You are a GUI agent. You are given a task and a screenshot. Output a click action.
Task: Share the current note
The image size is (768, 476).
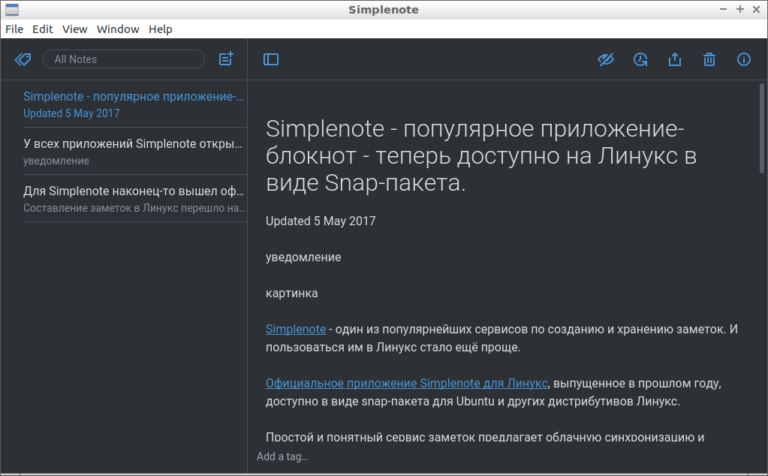[675, 59]
